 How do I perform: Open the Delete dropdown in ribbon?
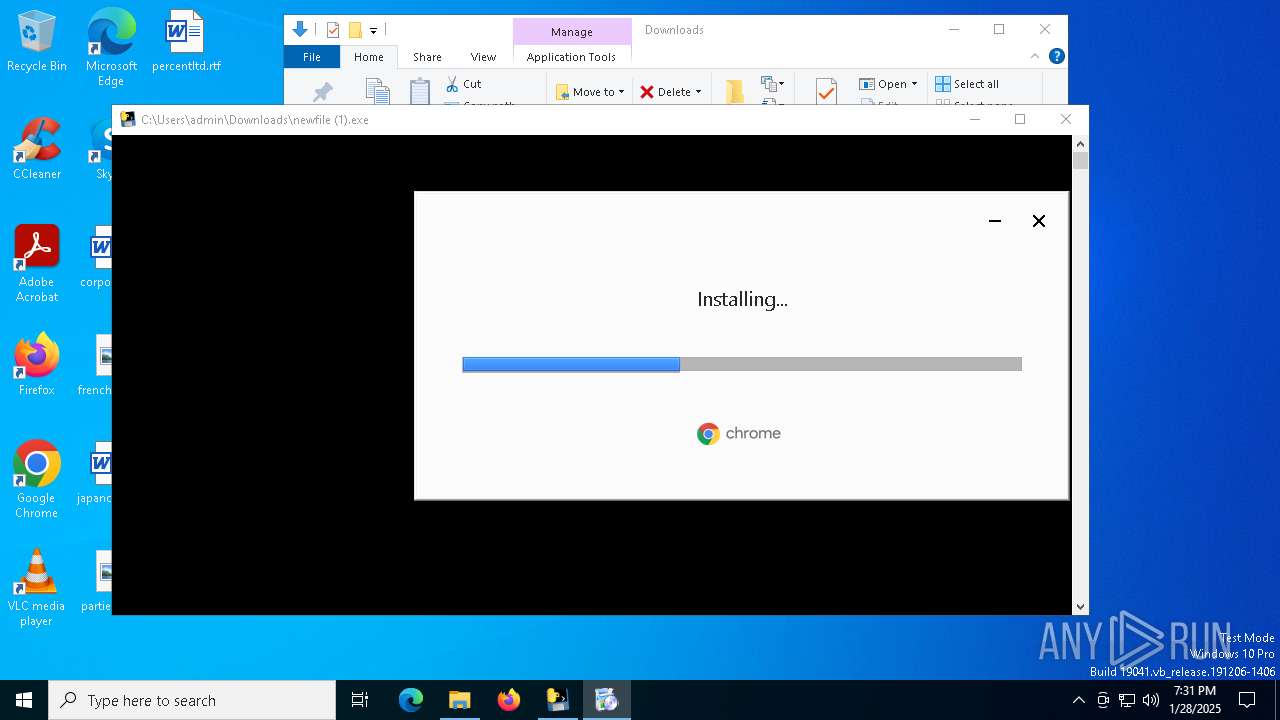tap(671, 92)
